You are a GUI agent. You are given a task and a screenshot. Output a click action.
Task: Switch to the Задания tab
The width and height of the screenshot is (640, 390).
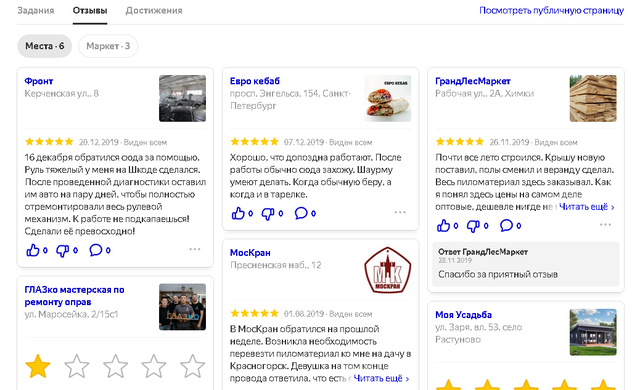[36, 11]
